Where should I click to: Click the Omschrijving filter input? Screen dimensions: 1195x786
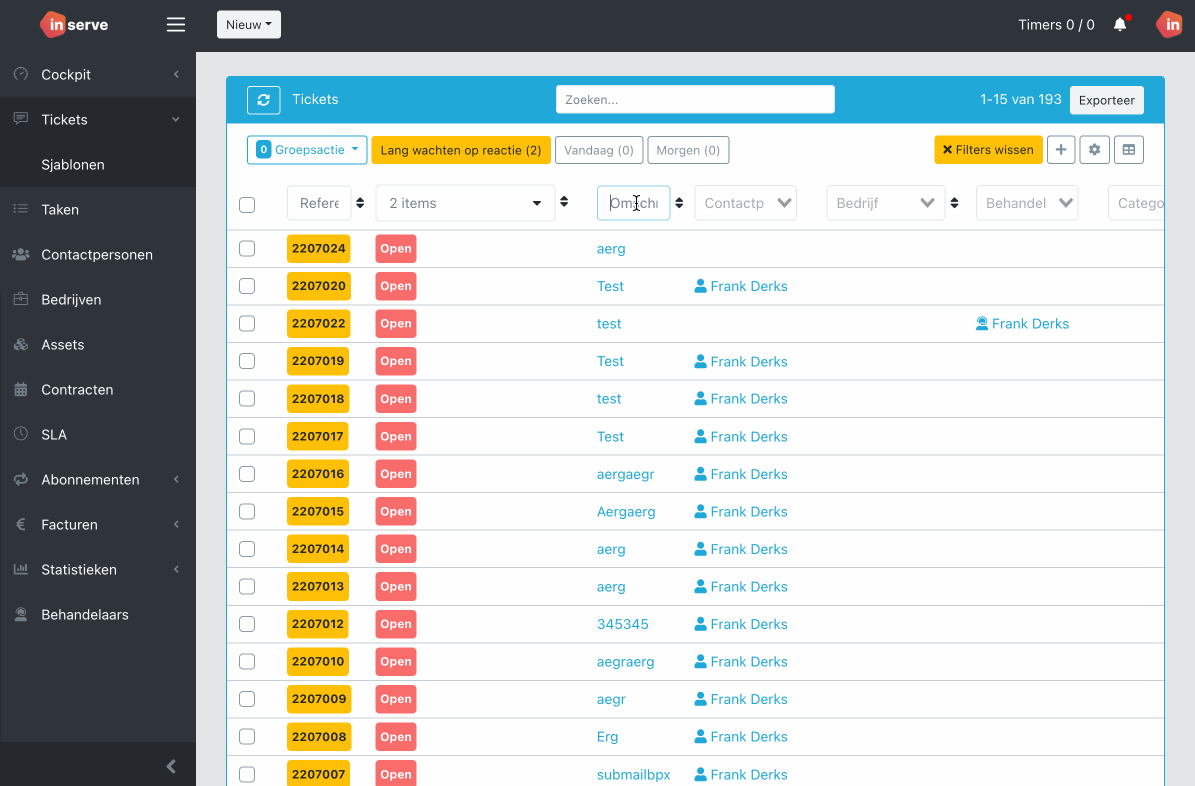pyautogui.click(x=633, y=203)
